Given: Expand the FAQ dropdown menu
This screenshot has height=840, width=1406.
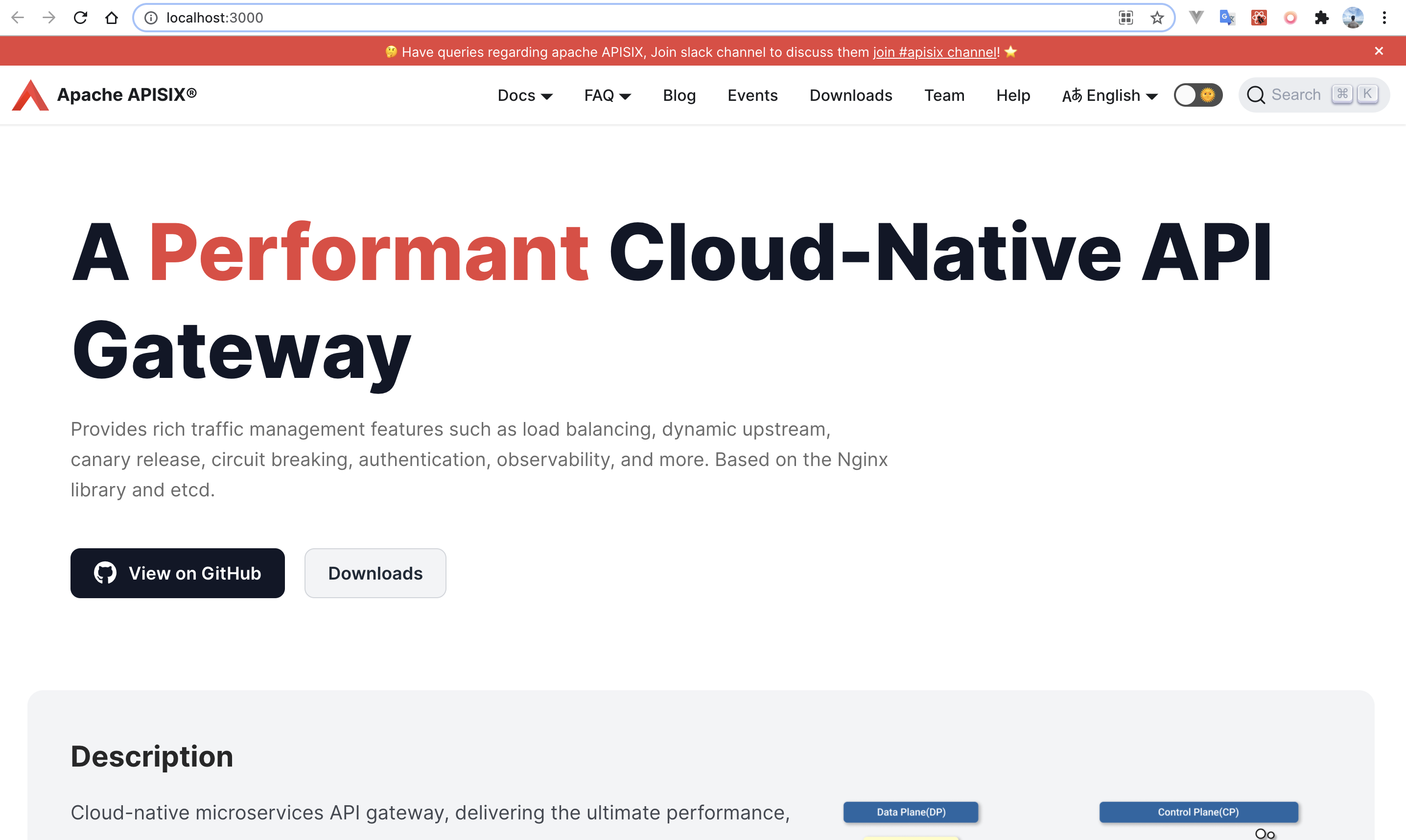Looking at the screenshot, I should [x=607, y=95].
